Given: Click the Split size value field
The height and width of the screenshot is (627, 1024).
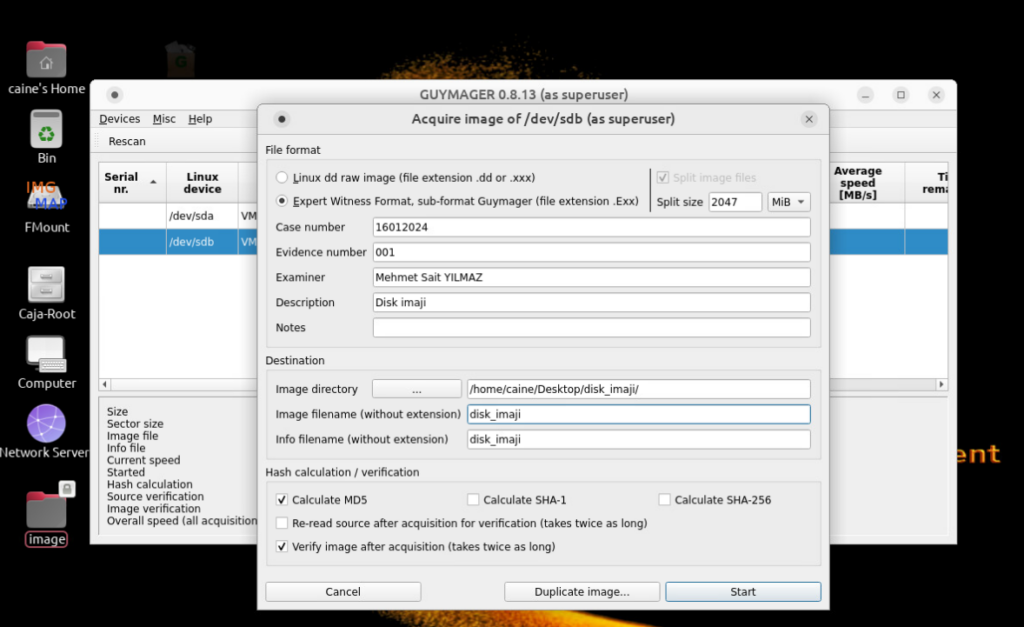Looking at the screenshot, I should (x=735, y=202).
